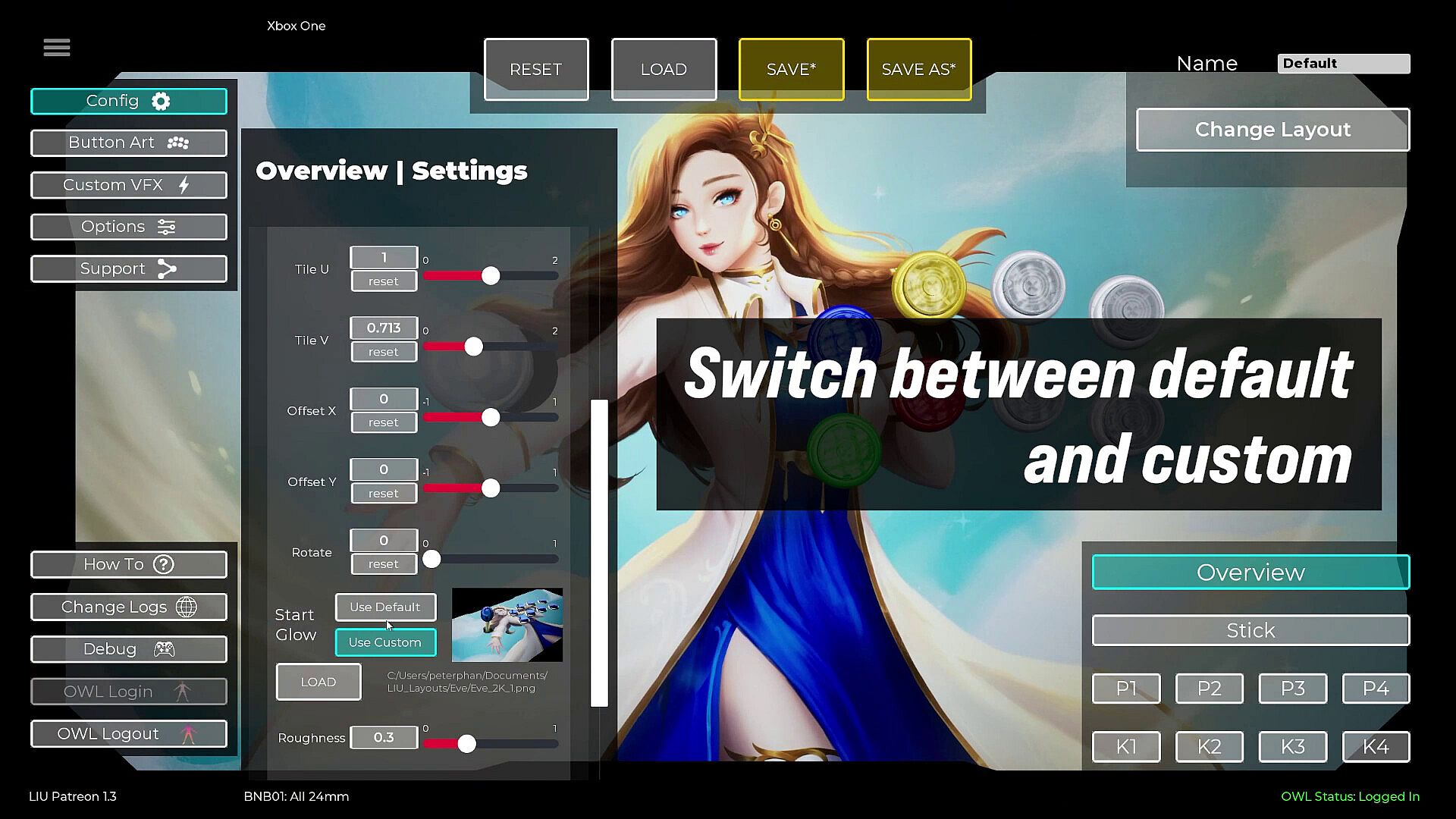Open Custom VFX lightning section
The width and height of the screenshot is (1456, 819).
click(129, 185)
